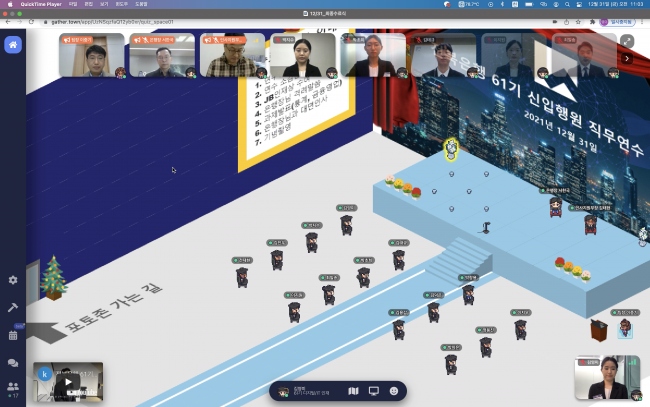Select the fourth participant video tile in the strip
650x407 pixels.
coord(302,56)
